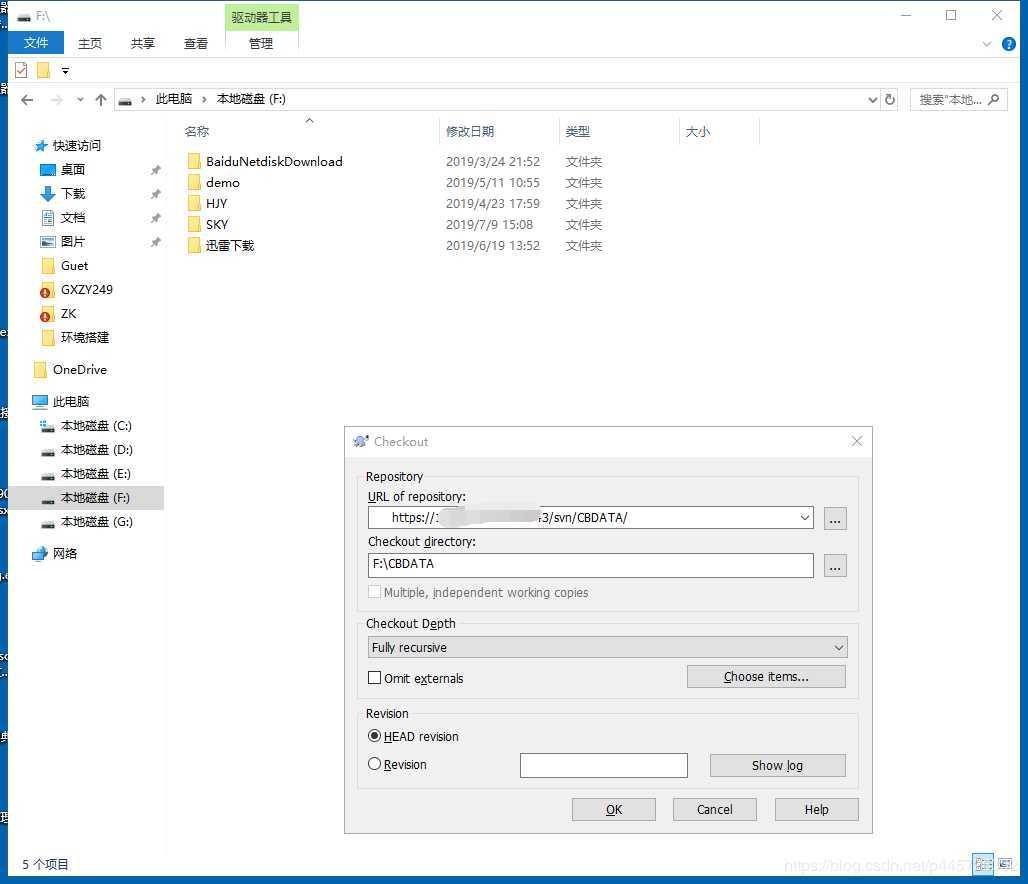This screenshot has width=1028, height=884.
Task: Browse for checkout directory button
Action: (x=835, y=565)
